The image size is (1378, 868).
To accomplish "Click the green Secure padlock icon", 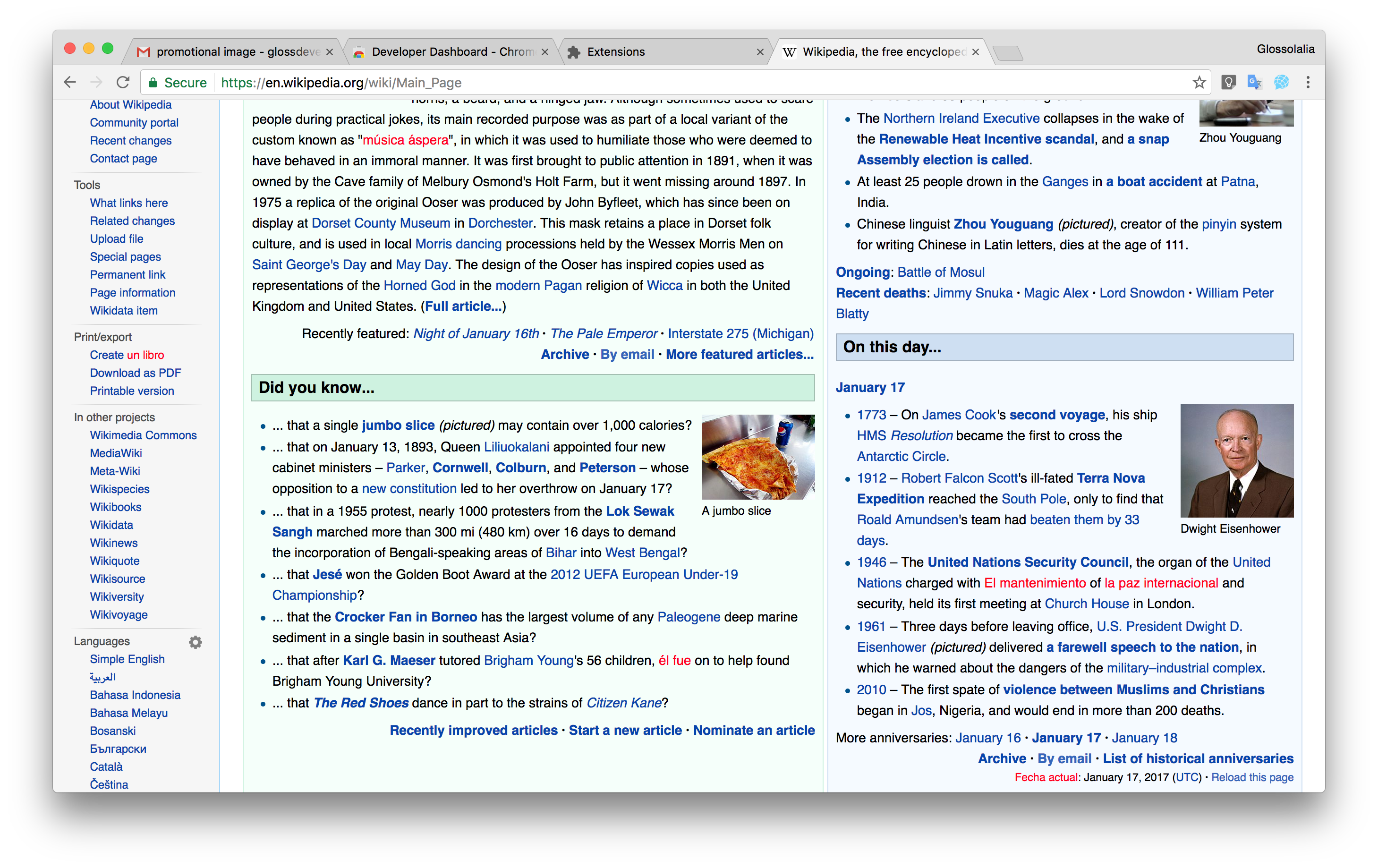I will pos(153,83).
